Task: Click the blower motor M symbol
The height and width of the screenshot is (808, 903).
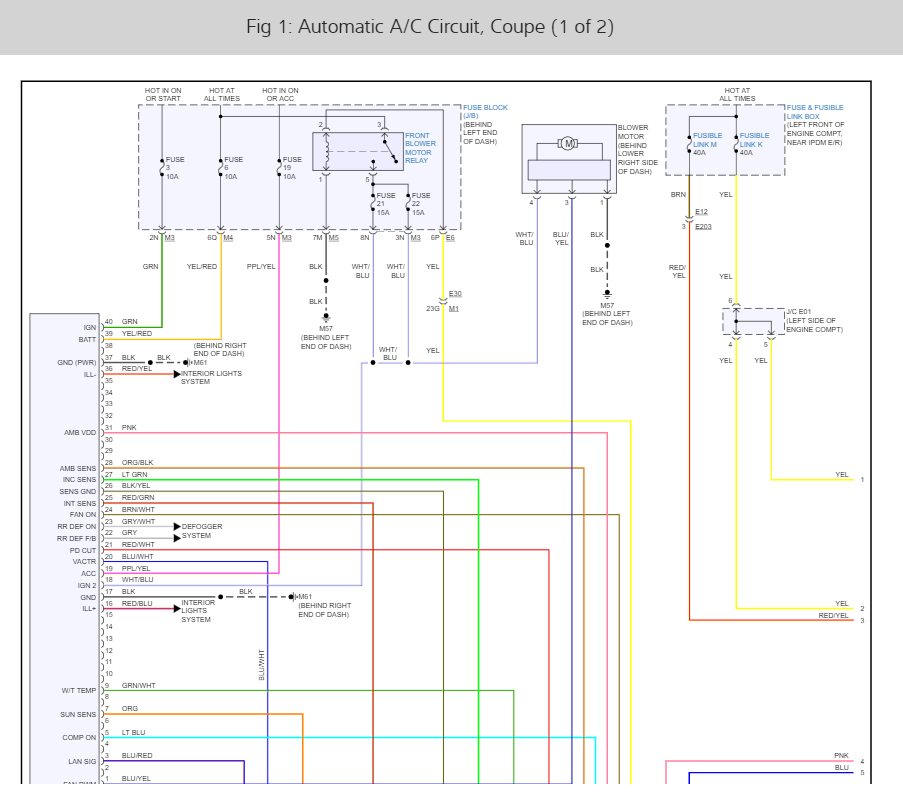Action: pyautogui.click(x=568, y=143)
